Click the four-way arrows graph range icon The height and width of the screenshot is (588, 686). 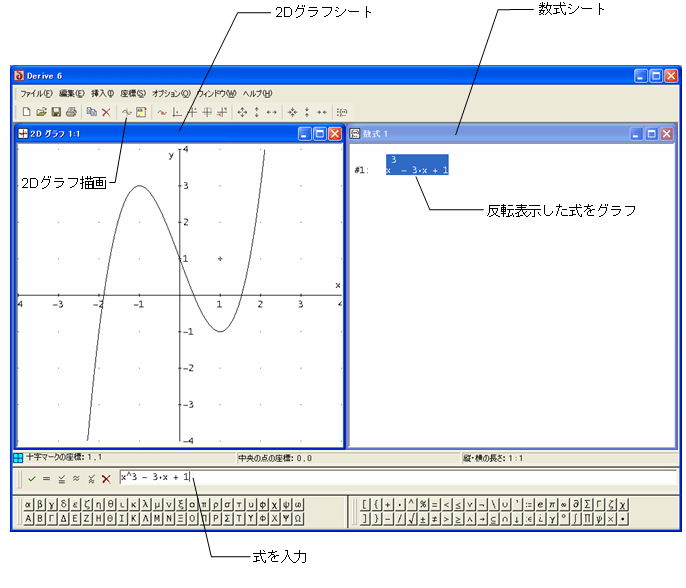click(242, 112)
